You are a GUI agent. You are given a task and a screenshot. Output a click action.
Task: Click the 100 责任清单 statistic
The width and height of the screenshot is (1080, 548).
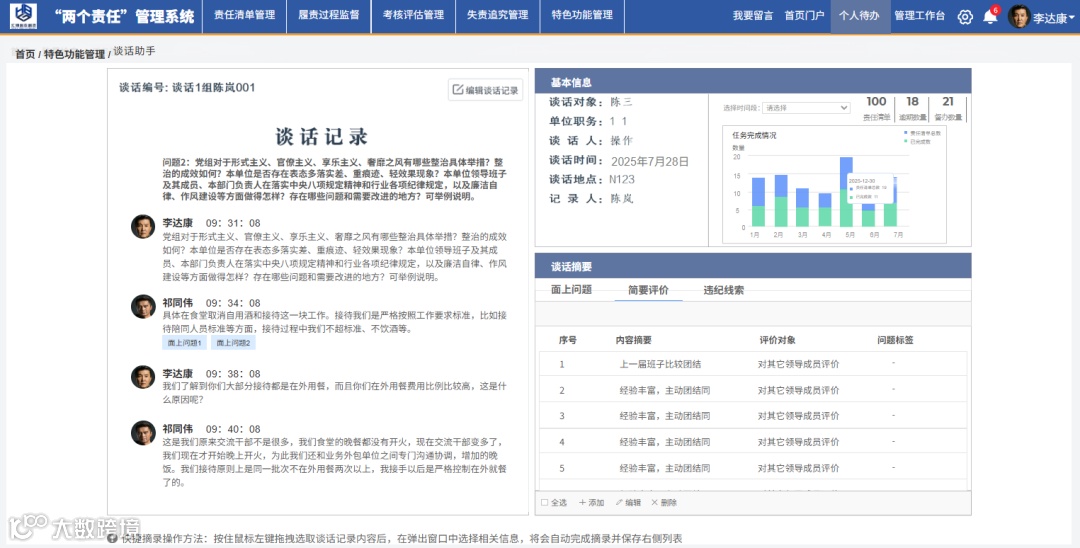(x=876, y=109)
